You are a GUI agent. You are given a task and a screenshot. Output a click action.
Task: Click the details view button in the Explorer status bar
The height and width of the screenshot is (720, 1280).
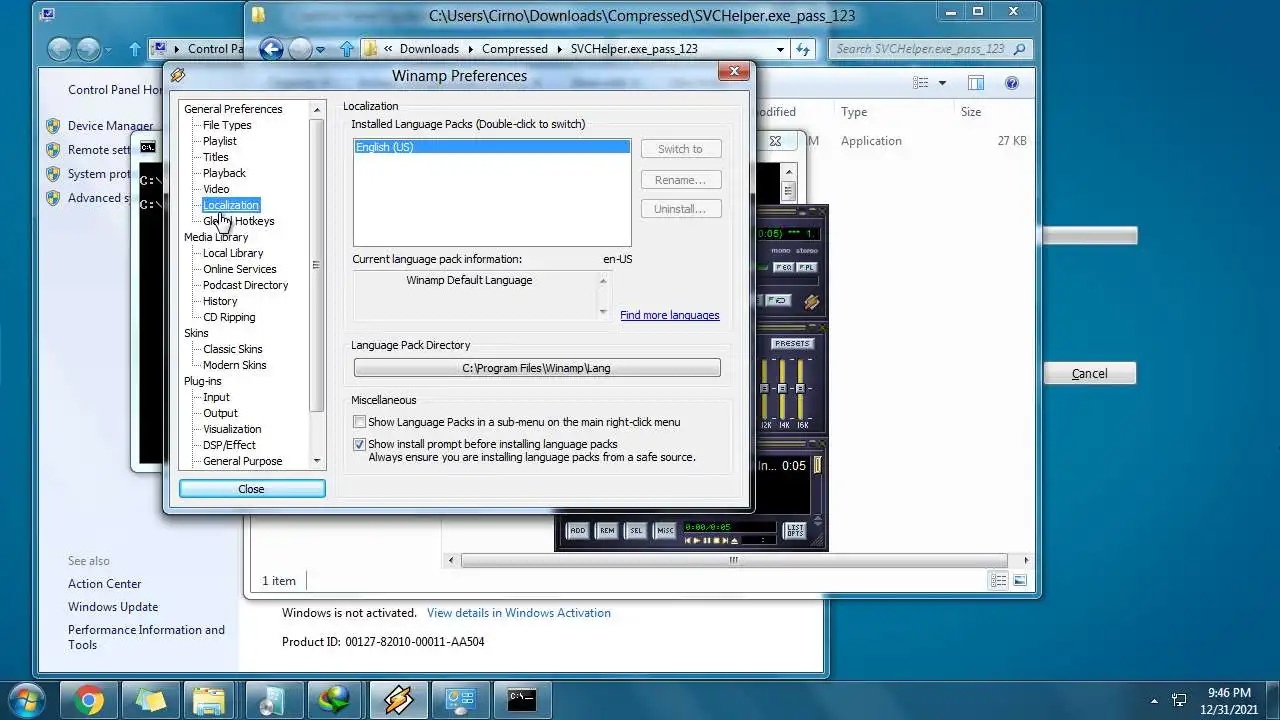998,580
